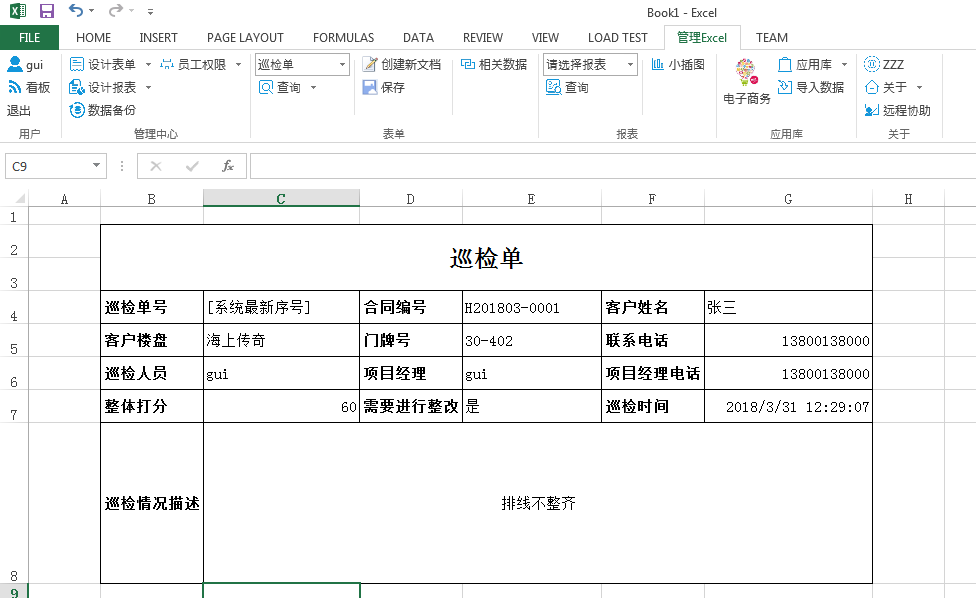
Task: Open the 巡检单 form combo box
Action: point(302,64)
